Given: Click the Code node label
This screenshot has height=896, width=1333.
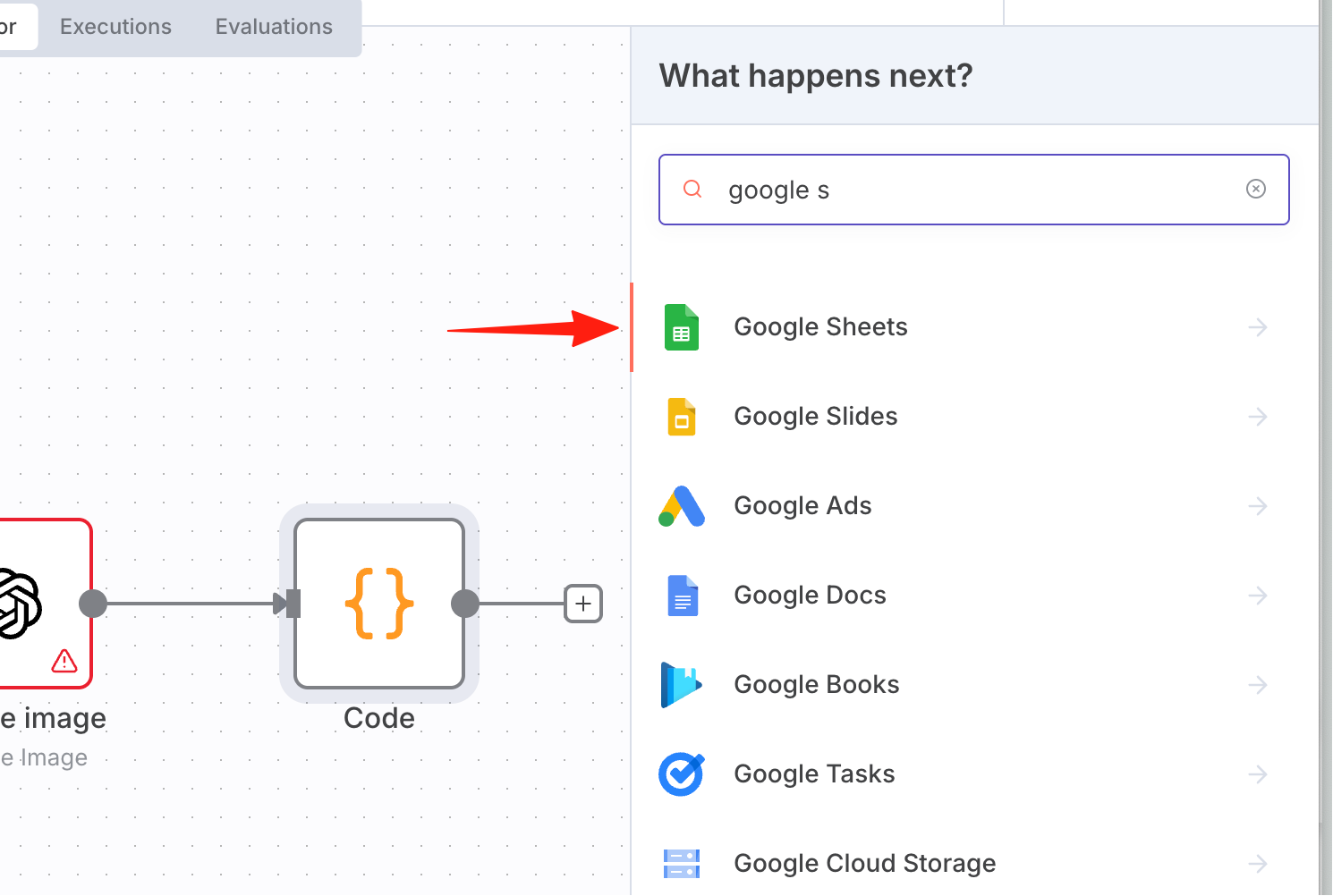Looking at the screenshot, I should (379, 718).
